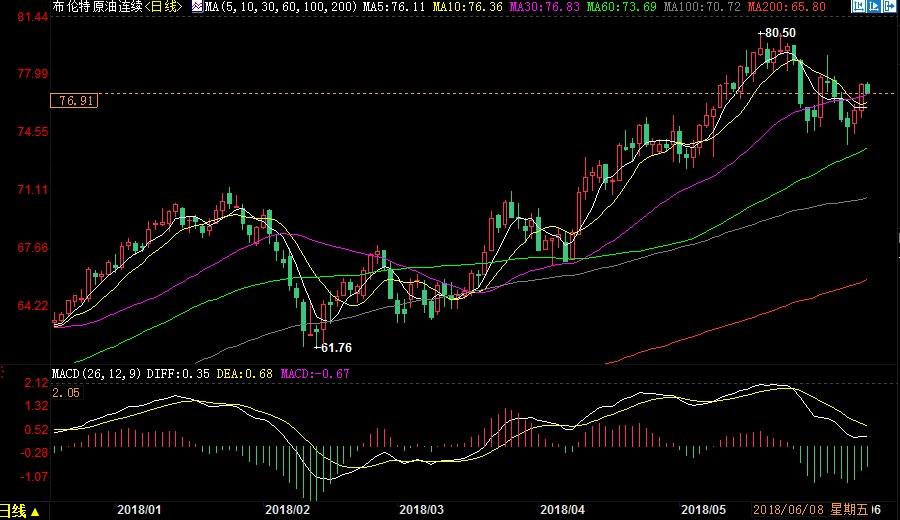Click the red 2018/06/08 date label

(788, 510)
